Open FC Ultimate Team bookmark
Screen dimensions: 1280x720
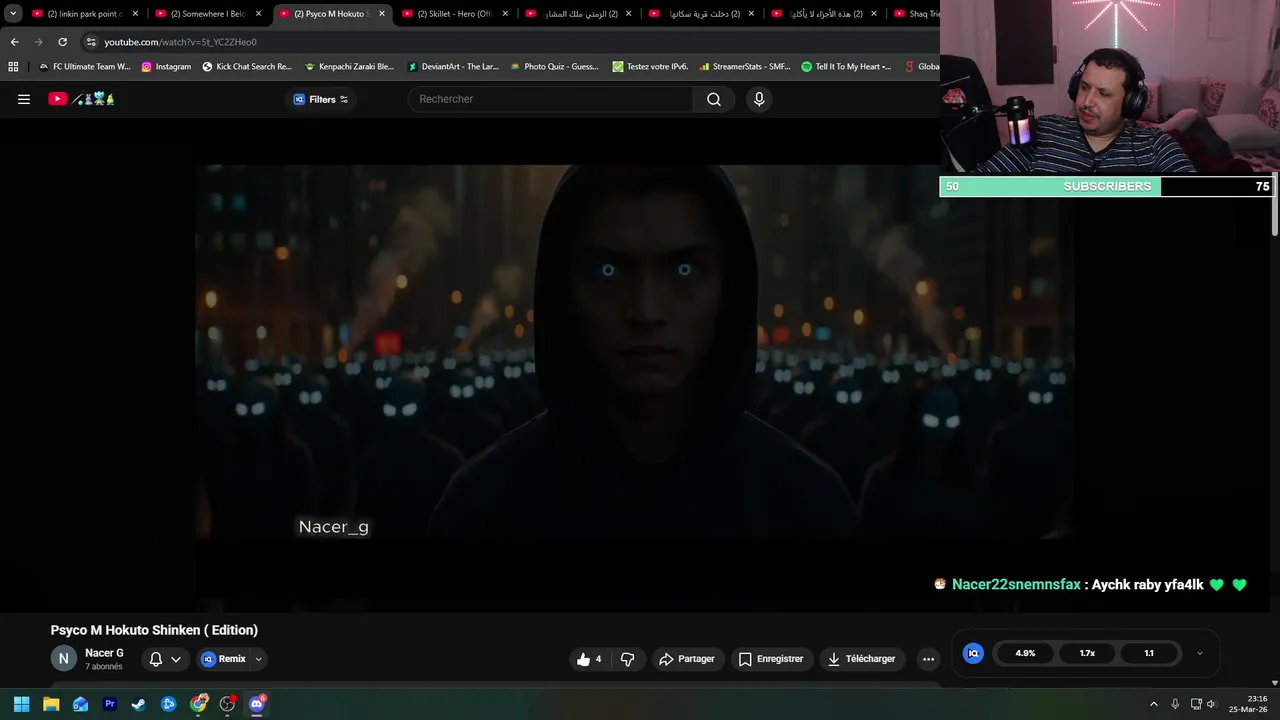(84, 67)
